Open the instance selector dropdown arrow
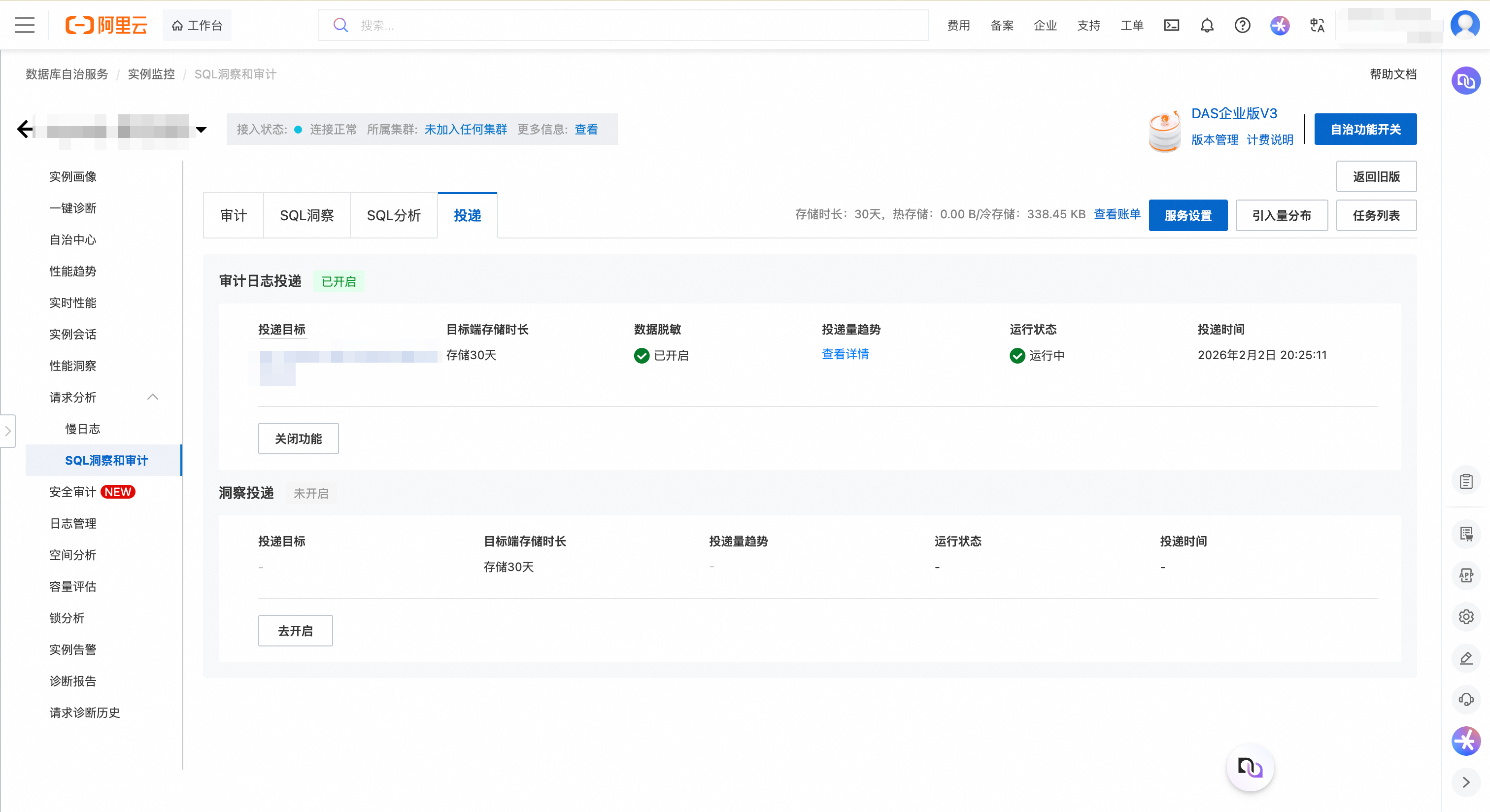Screen dimensions: 1490x812 tap(201, 130)
